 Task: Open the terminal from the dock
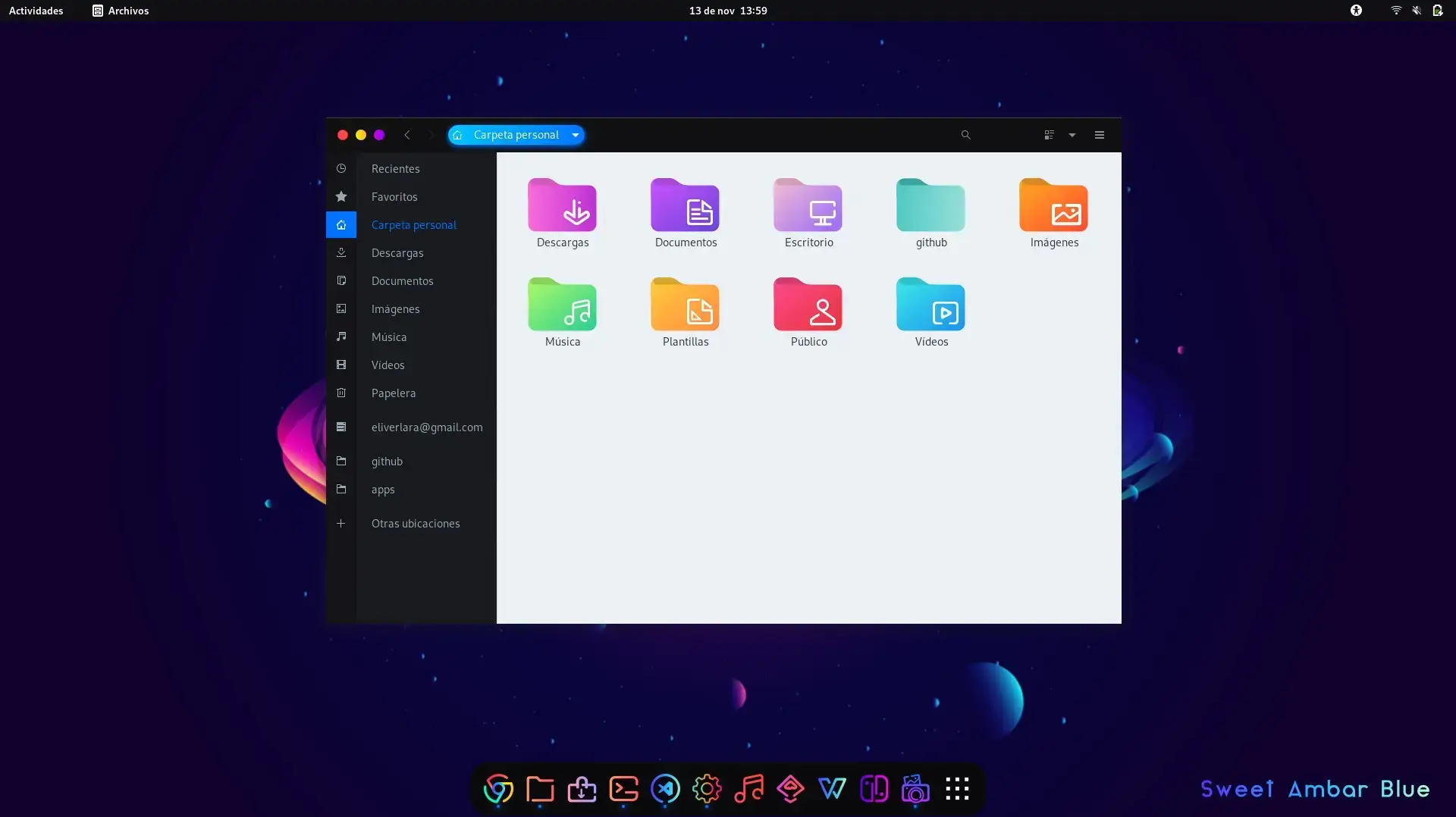pos(623,788)
